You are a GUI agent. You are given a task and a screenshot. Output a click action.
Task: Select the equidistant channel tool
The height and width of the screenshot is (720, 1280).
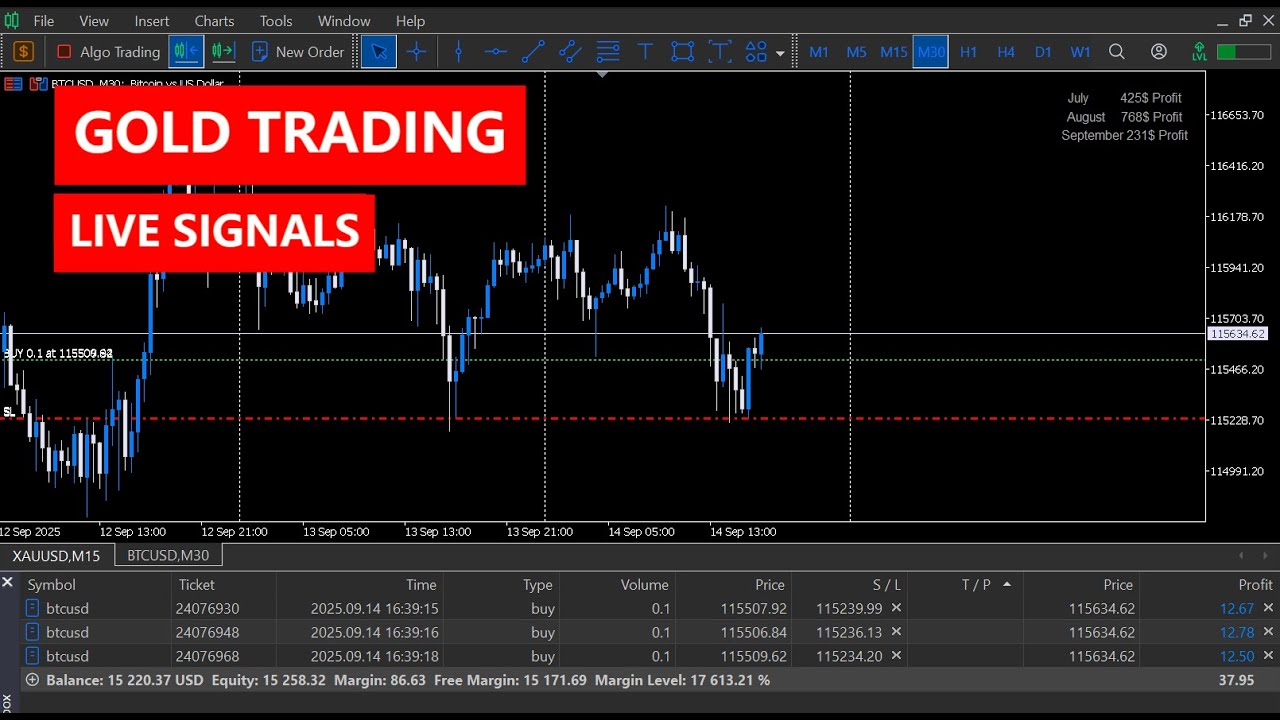pyautogui.click(x=570, y=51)
